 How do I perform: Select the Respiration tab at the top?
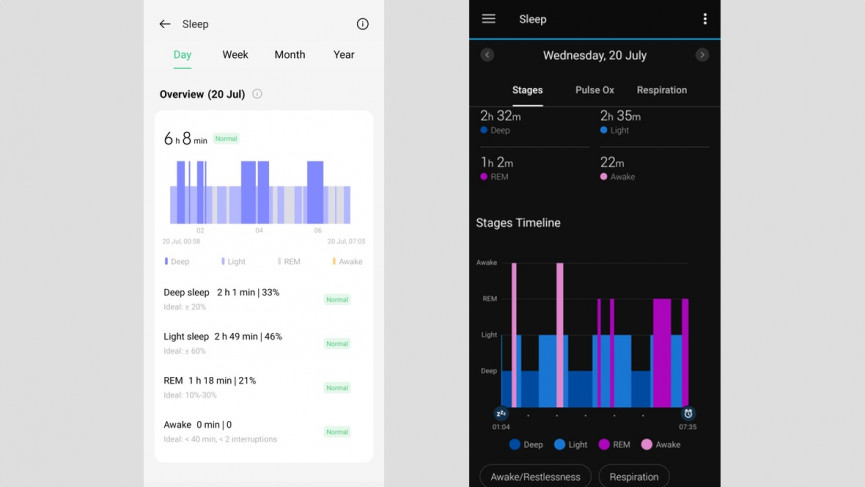click(x=662, y=90)
